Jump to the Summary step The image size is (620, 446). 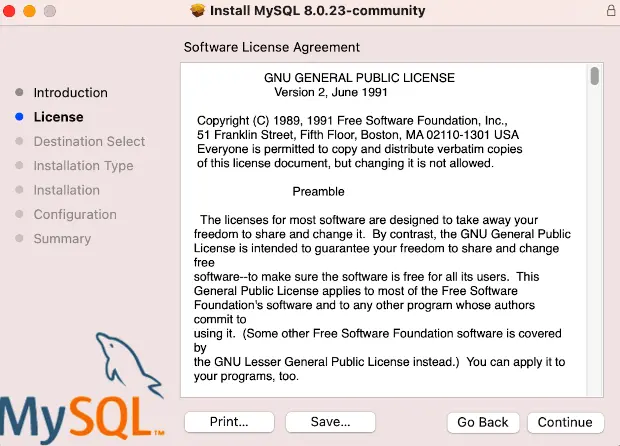point(62,239)
